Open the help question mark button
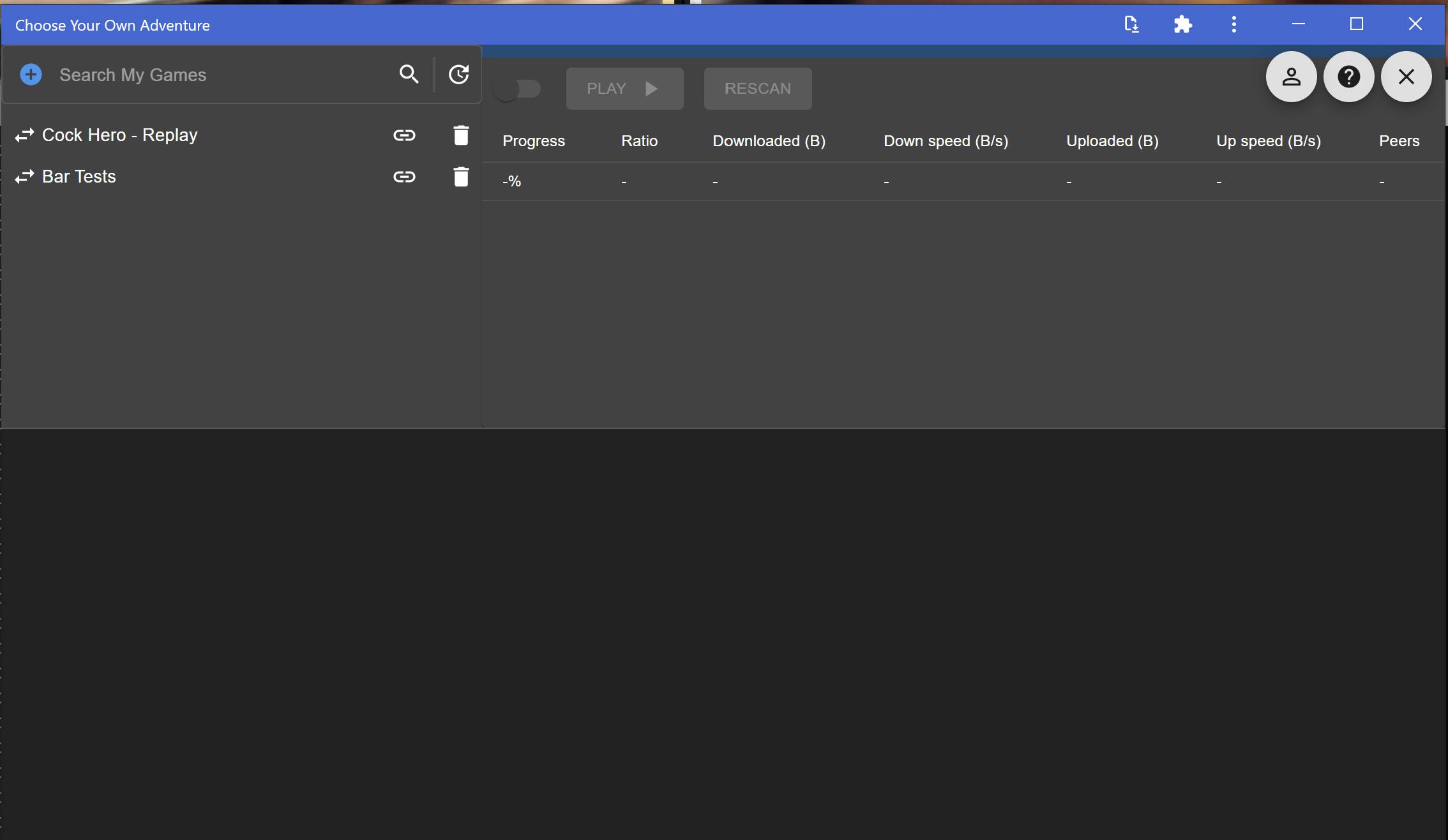 (x=1348, y=77)
